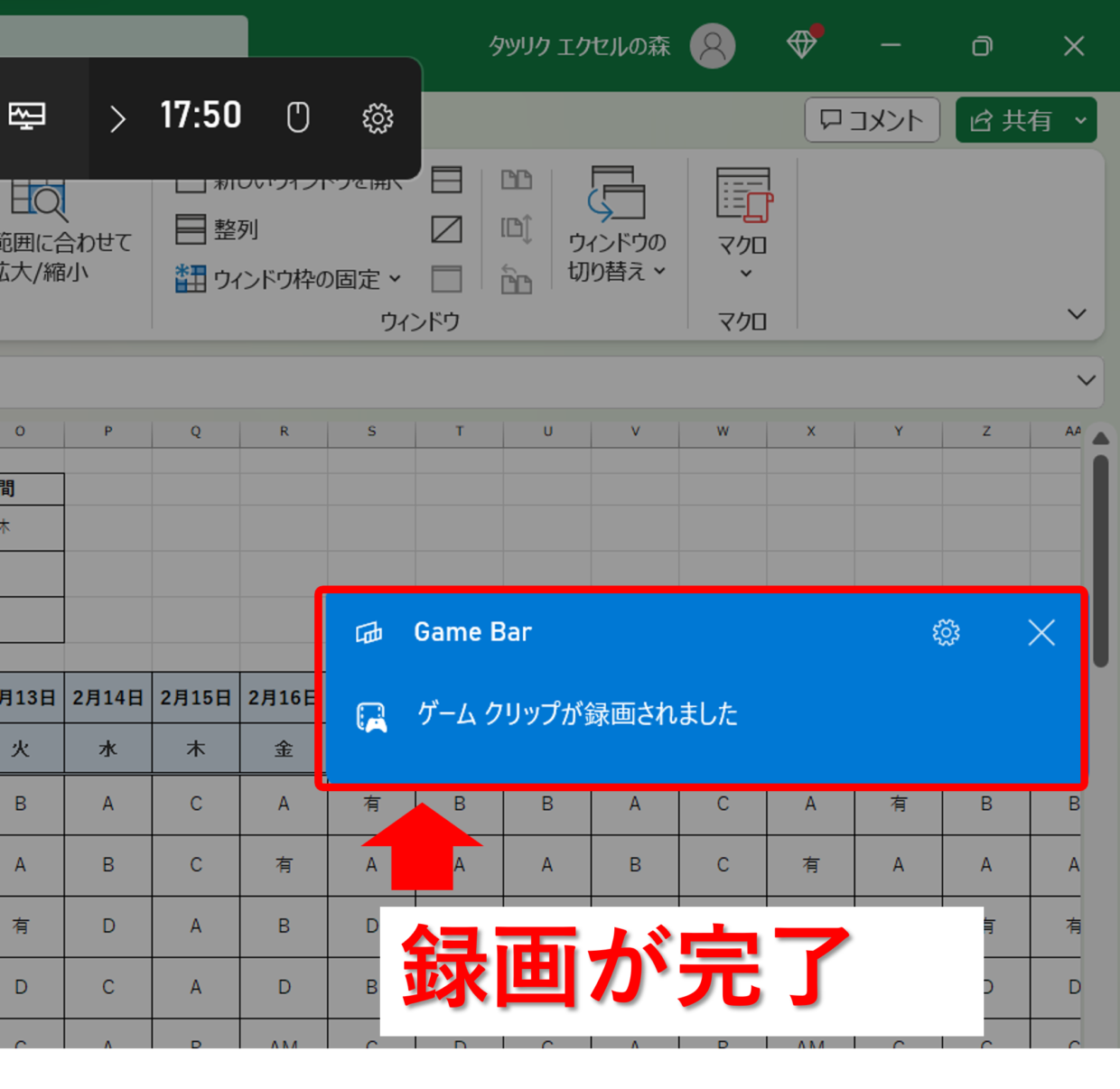1120x1089 pixels.
Task: Open the Game Bar performance widget
Action: (x=27, y=116)
